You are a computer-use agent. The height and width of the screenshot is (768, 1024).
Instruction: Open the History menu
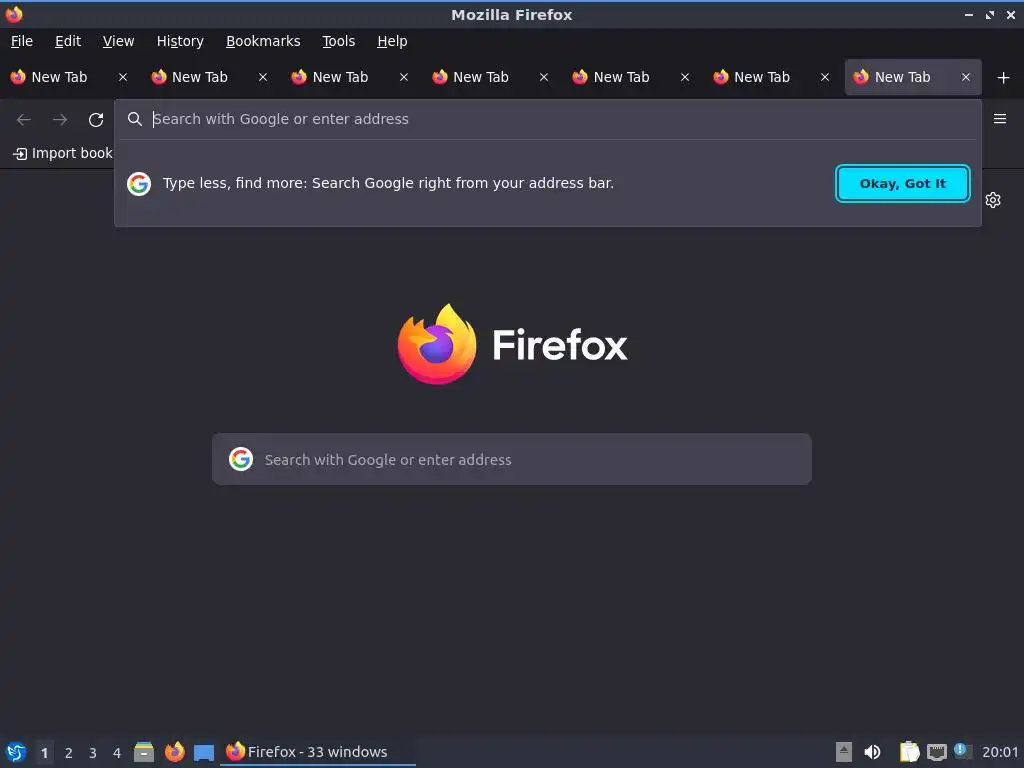tap(180, 41)
